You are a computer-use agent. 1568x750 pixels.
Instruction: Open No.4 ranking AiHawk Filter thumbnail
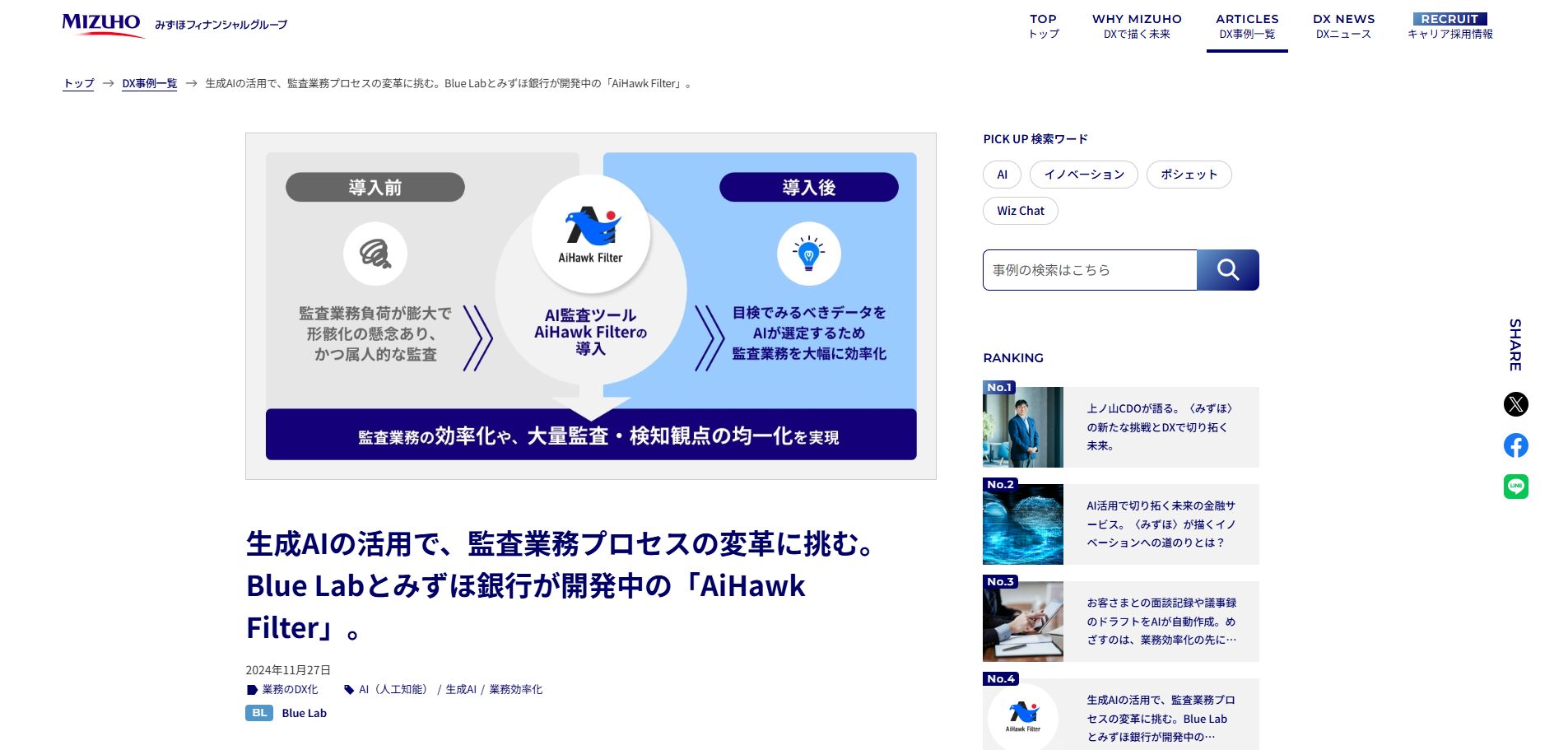click(x=1023, y=715)
